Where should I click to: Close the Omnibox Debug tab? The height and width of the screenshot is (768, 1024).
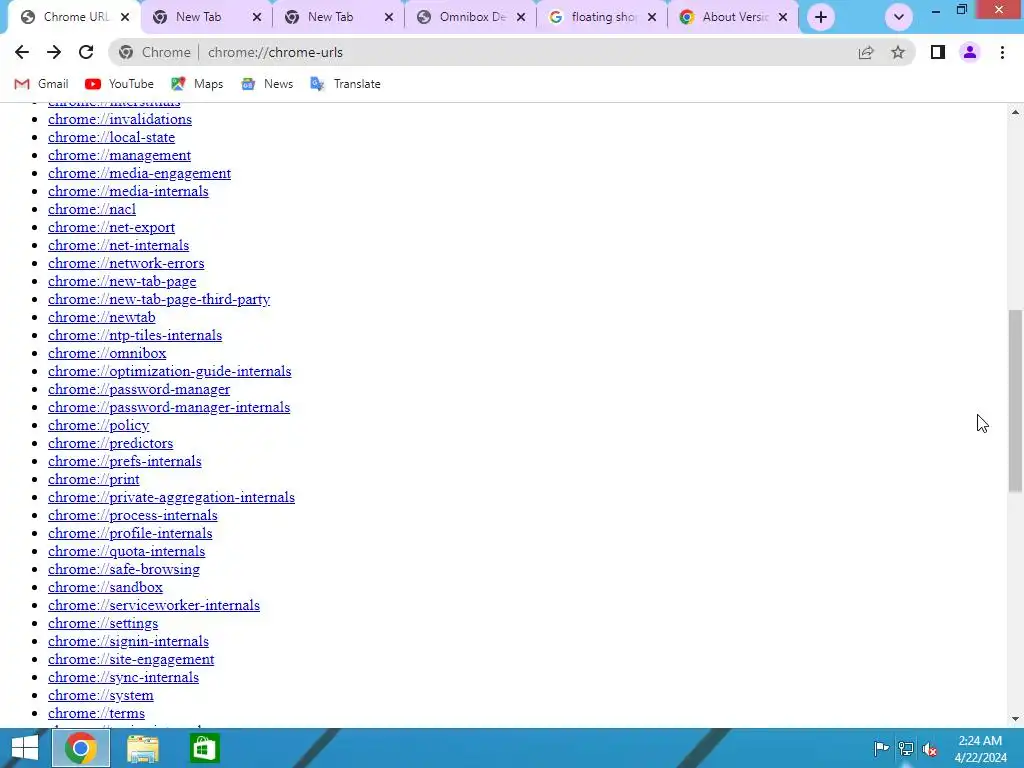(520, 17)
